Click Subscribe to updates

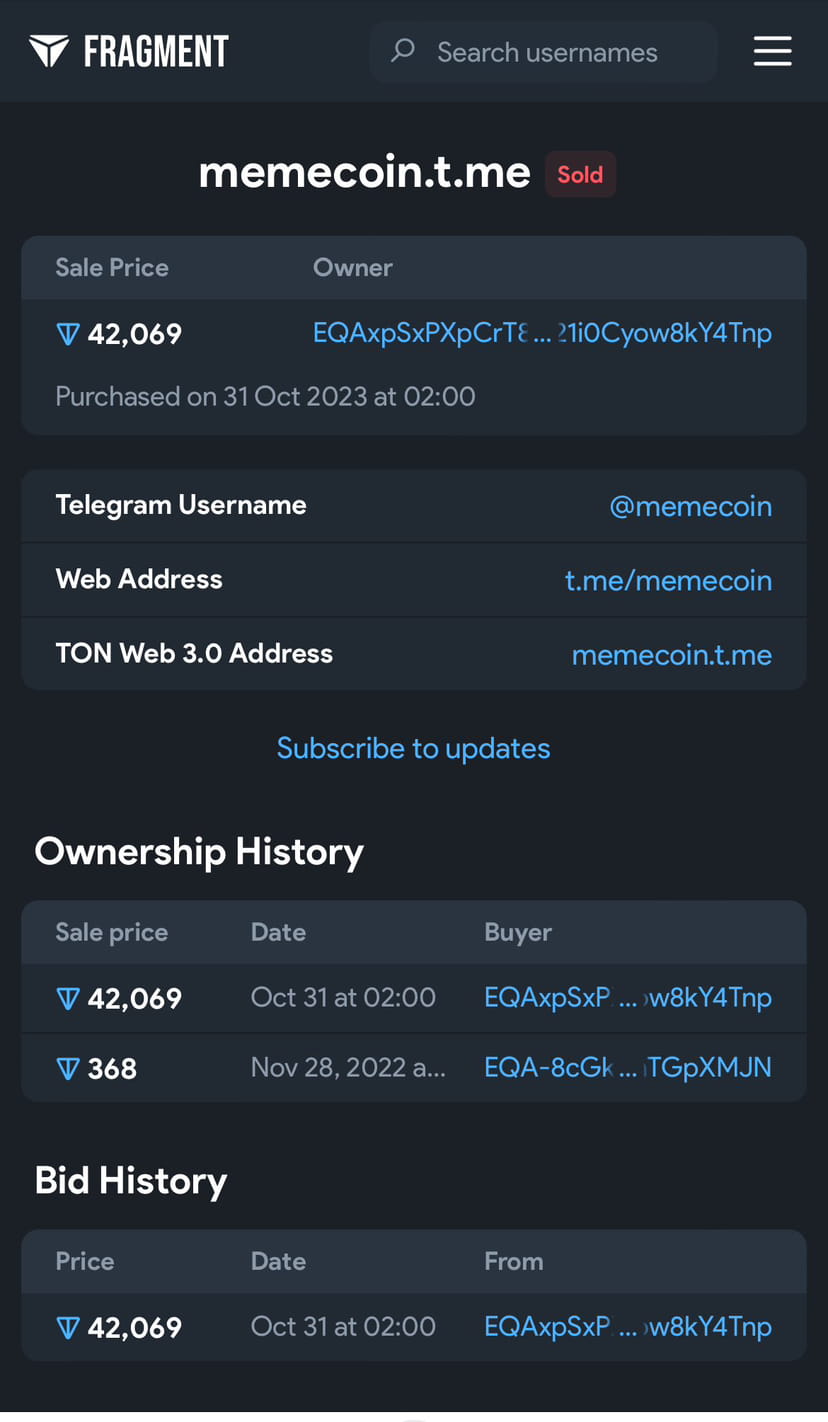413,748
